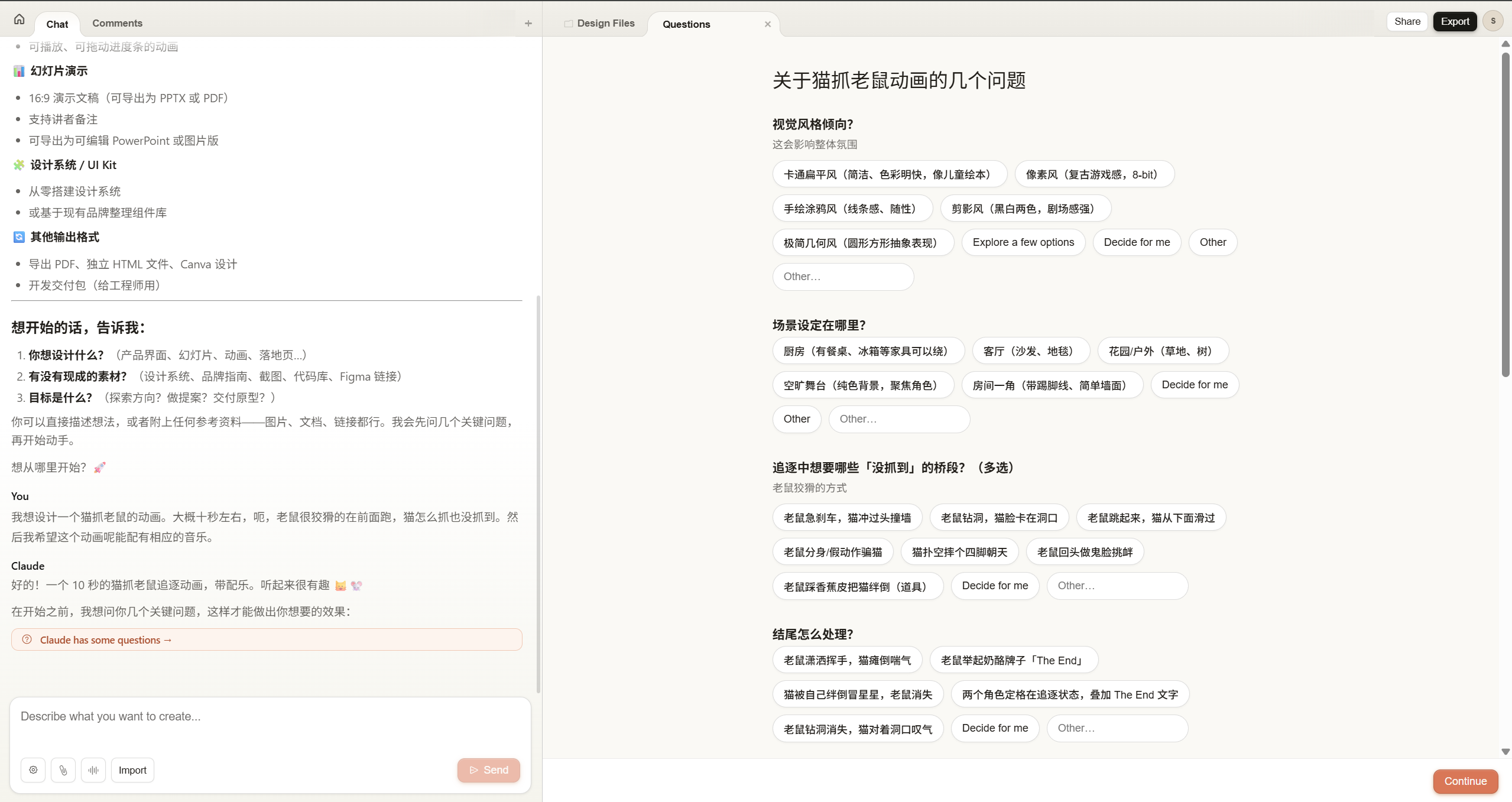The width and height of the screenshot is (1512, 802).
Task: Open the user avatar menu
Action: click(x=1493, y=21)
